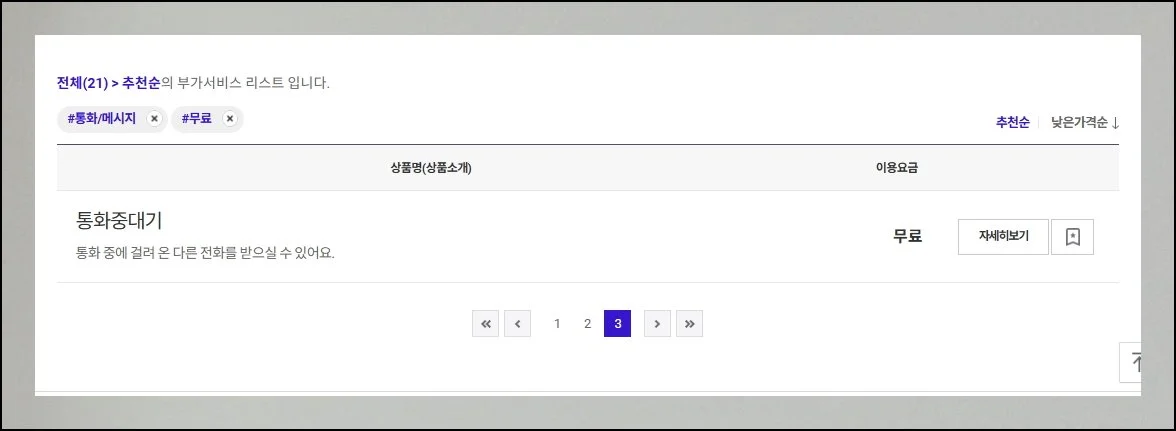Click the 이용요금 column header
This screenshot has width=1176, height=431.
click(x=896, y=168)
